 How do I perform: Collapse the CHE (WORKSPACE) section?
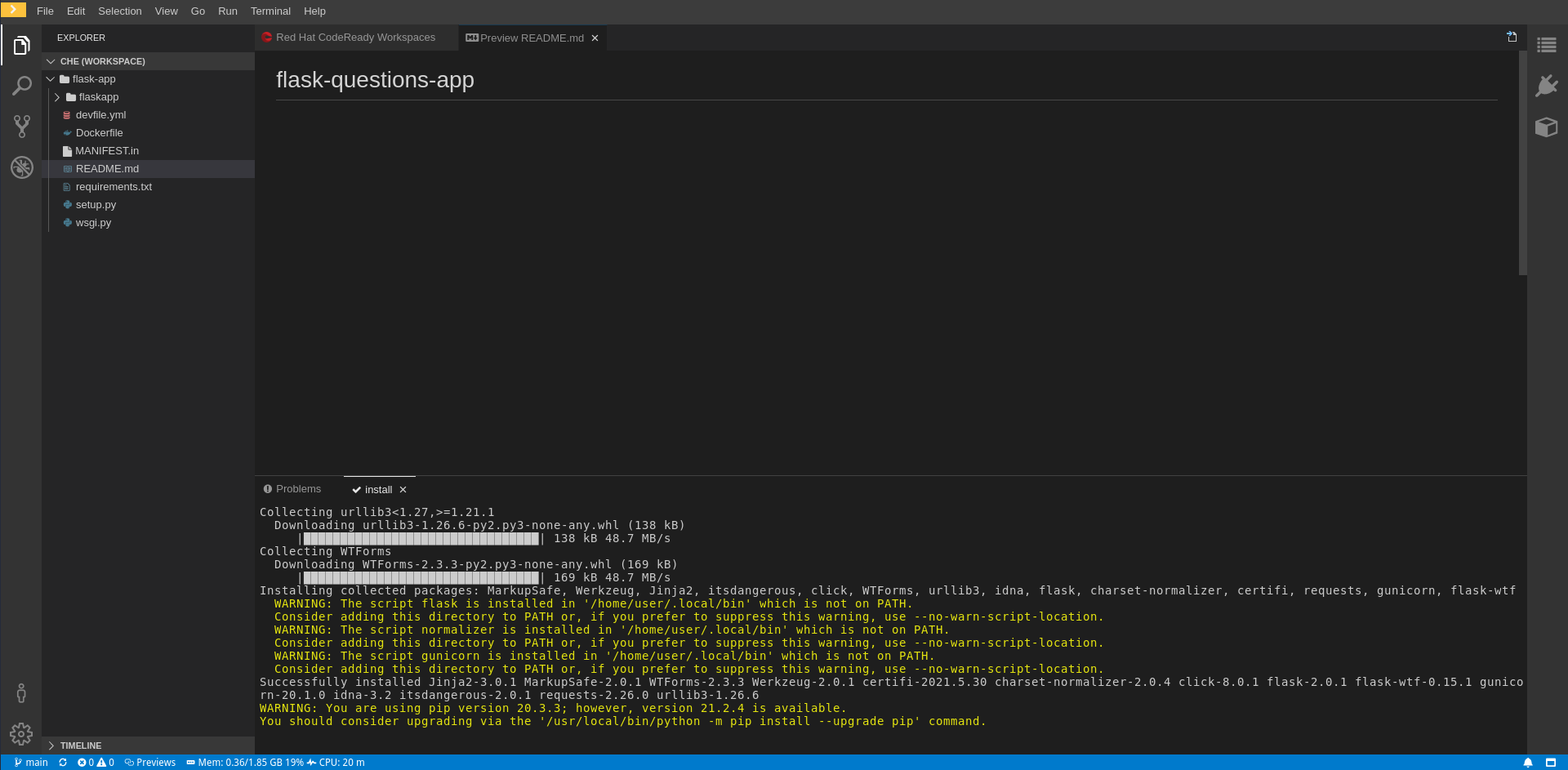[x=102, y=61]
